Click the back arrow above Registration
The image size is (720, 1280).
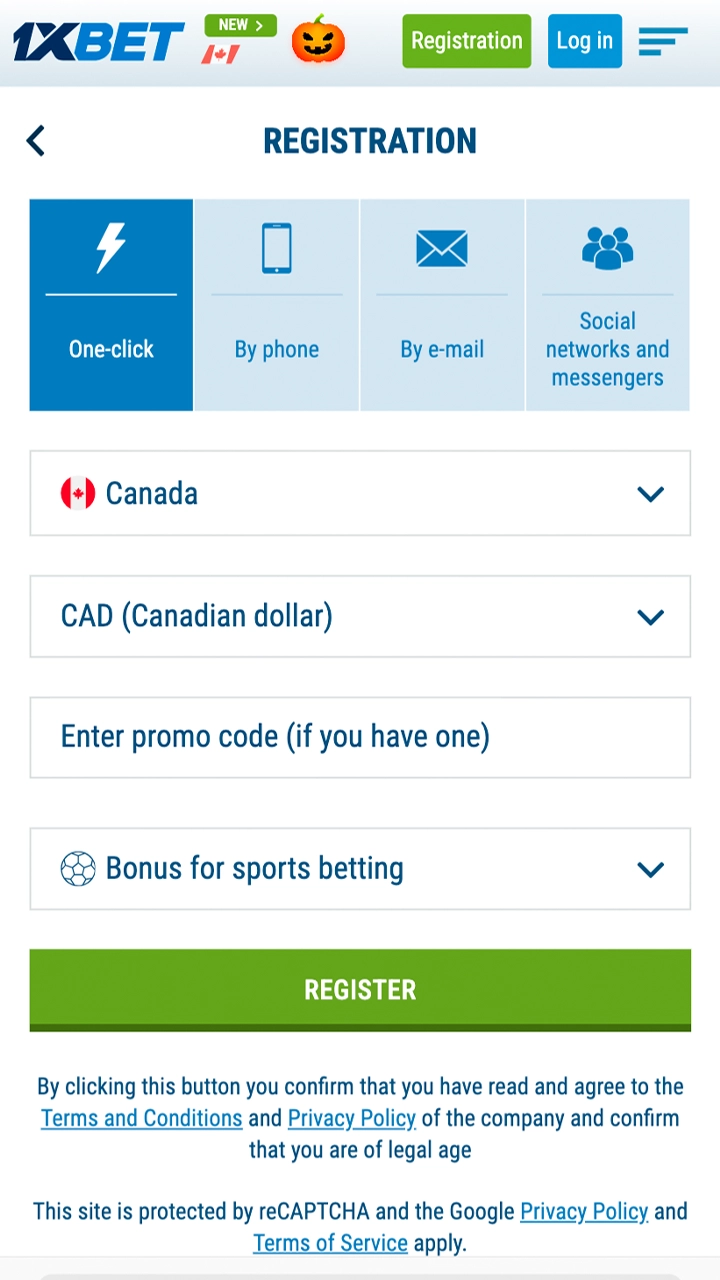click(x=35, y=140)
